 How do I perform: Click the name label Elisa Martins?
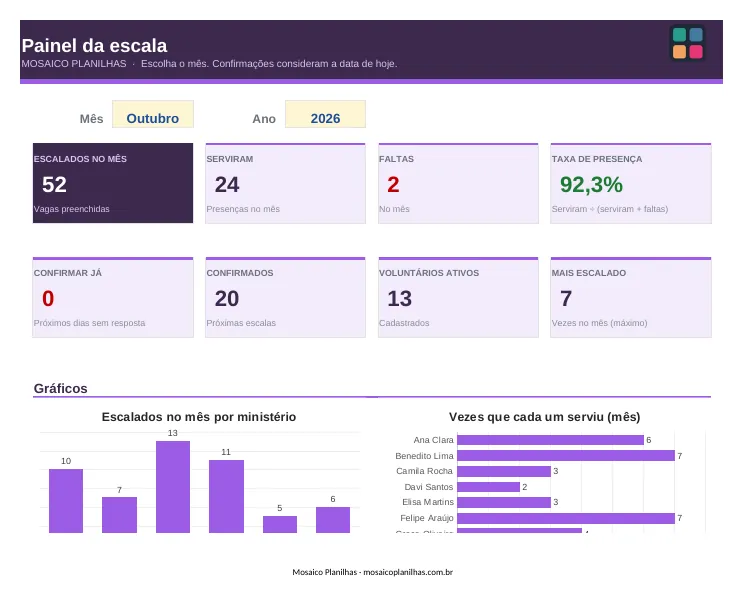428,502
